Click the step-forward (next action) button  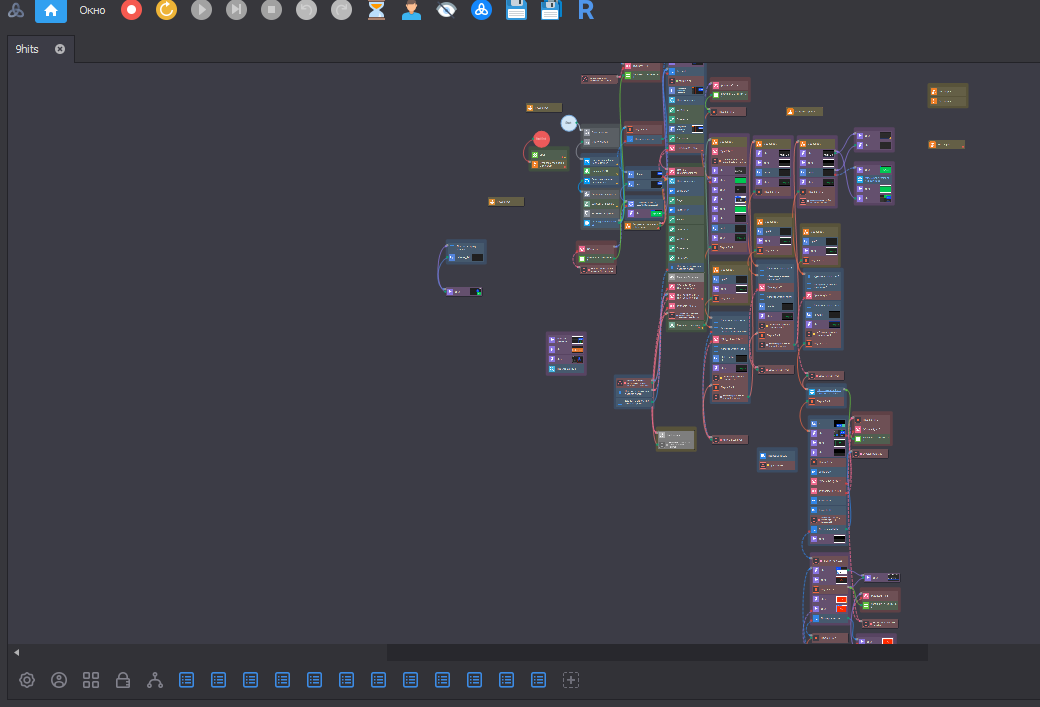click(236, 11)
